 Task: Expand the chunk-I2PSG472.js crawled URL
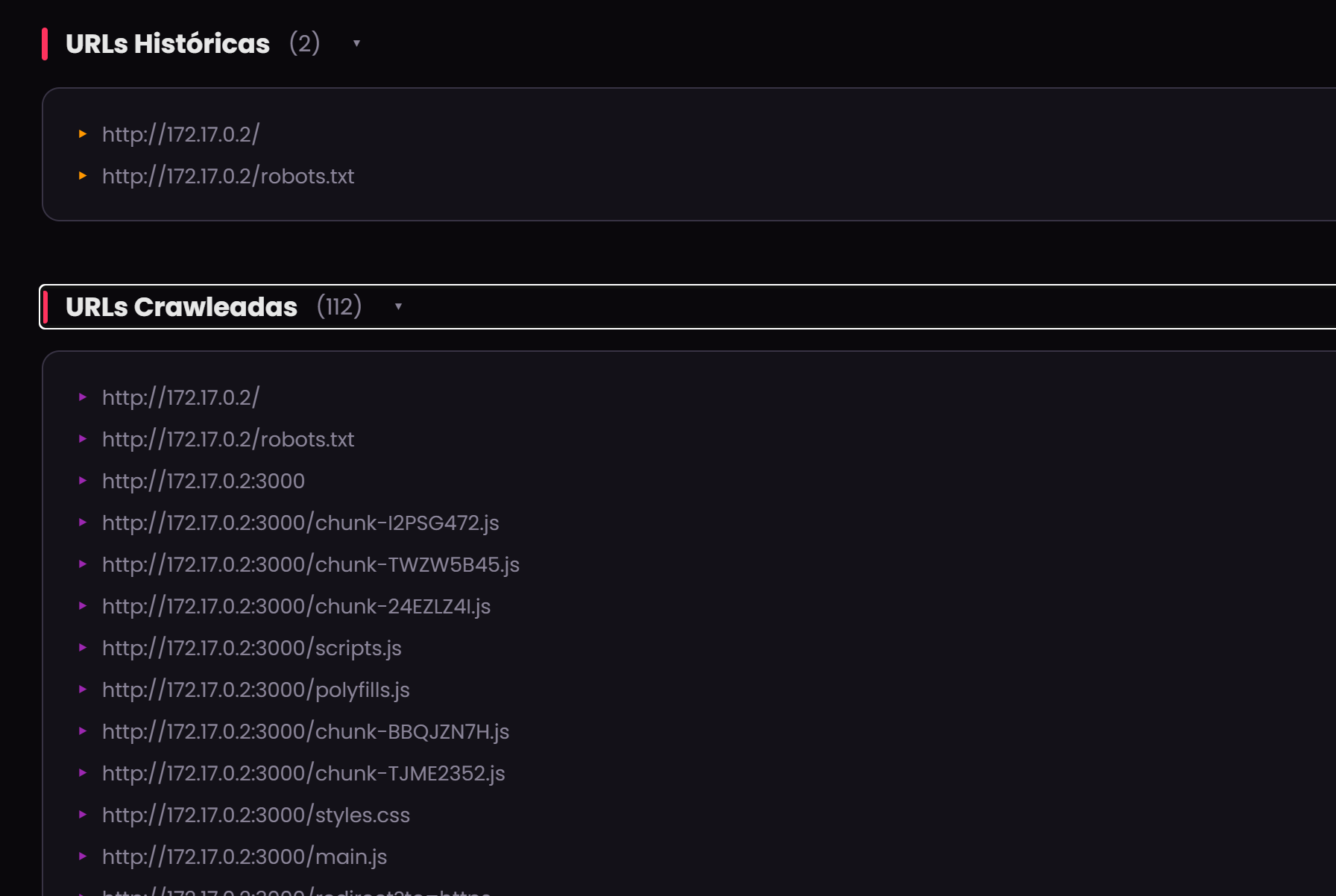[83, 523]
